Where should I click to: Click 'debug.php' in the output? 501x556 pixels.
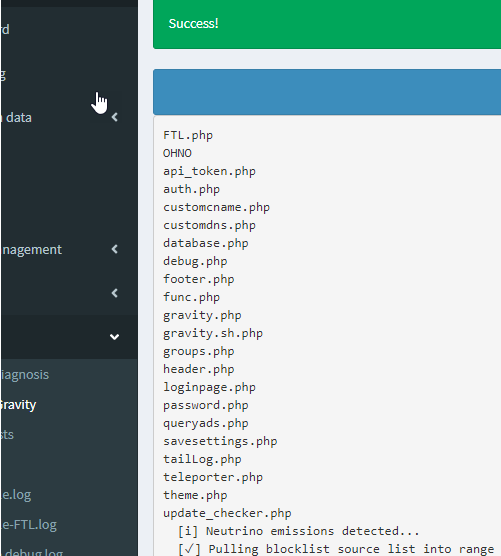click(x=195, y=261)
